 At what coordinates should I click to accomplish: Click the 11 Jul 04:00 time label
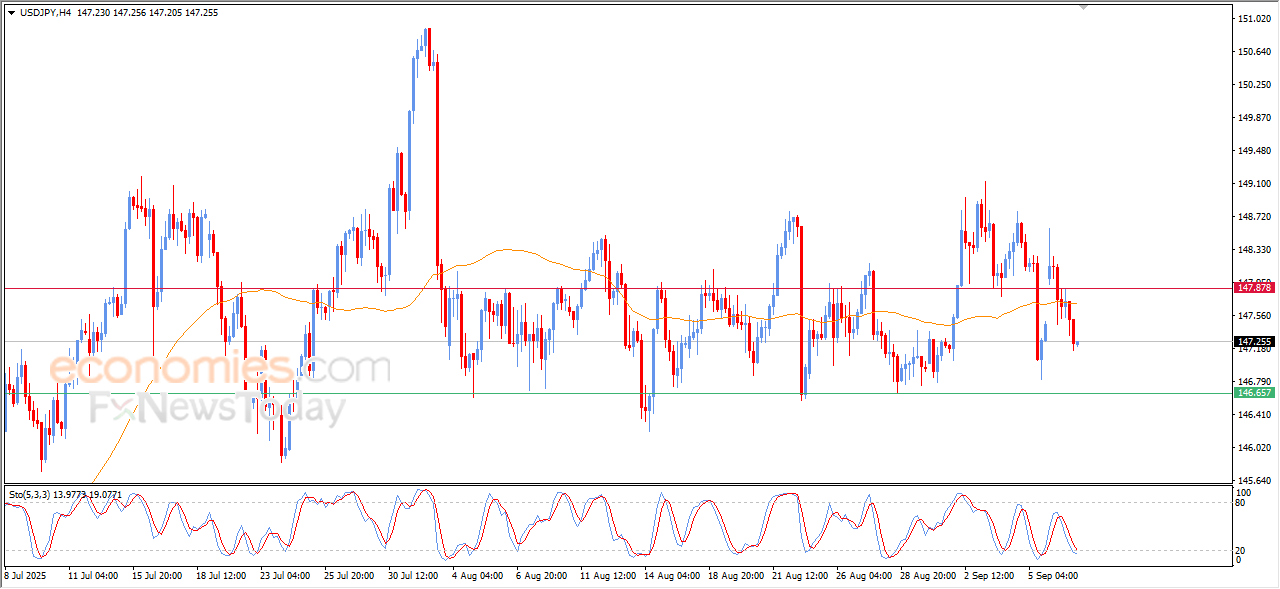[x=93, y=576]
